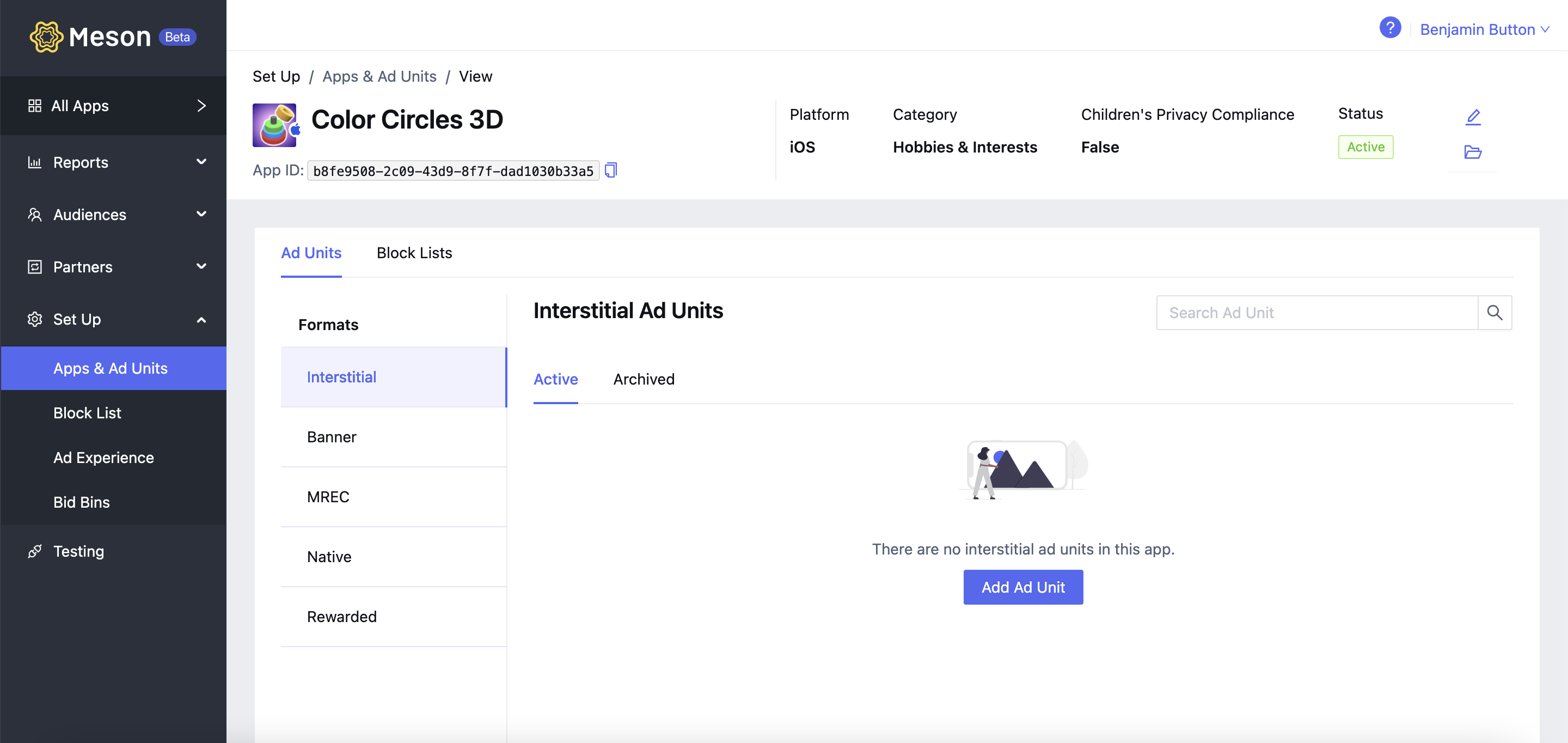Select Apps & Ad Units in sidebar
The height and width of the screenshot is (743, 1568).
[x=113, y=368]
